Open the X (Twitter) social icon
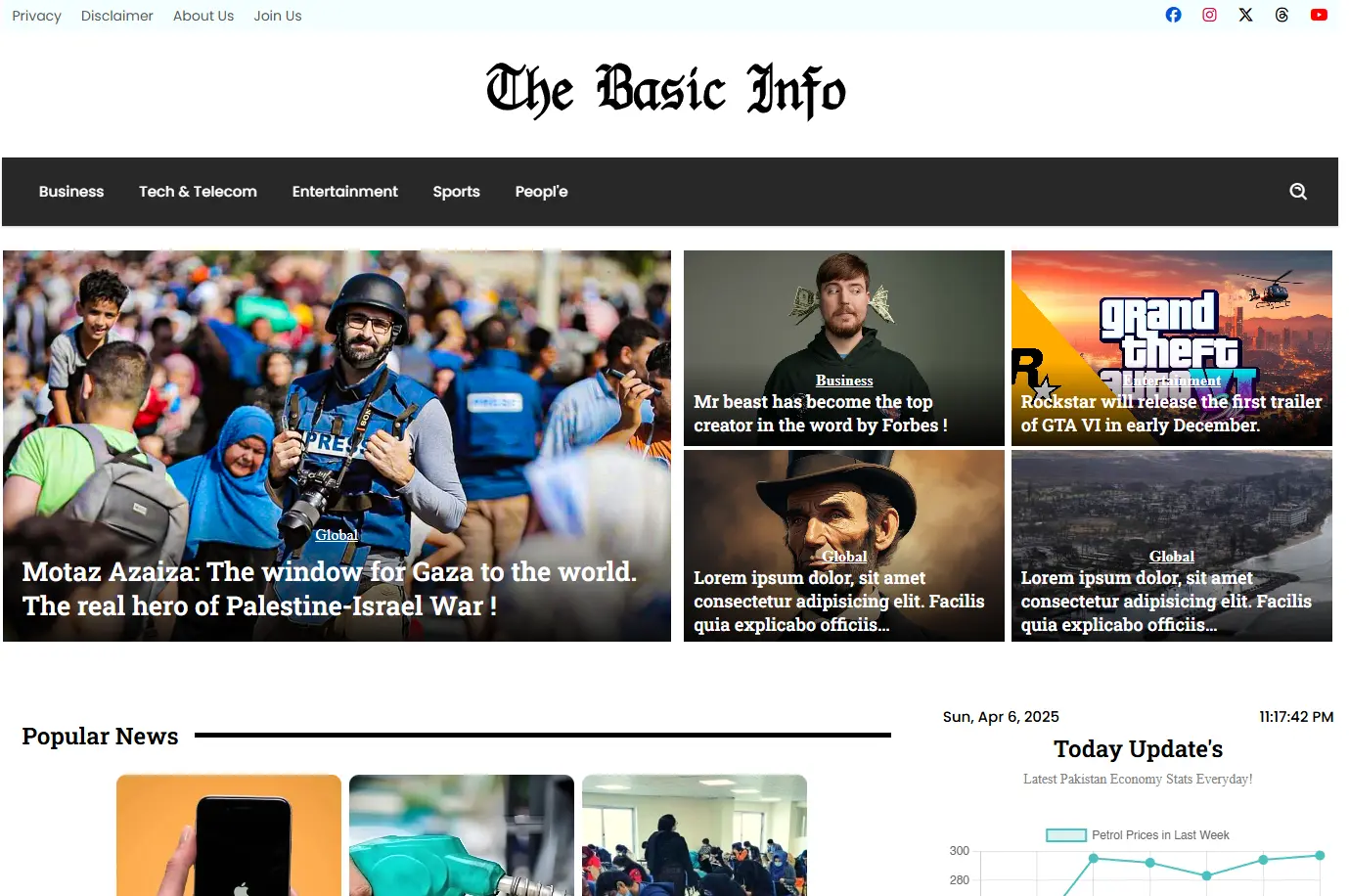Screen dimensions: 1349x896 click(1245, 15)
